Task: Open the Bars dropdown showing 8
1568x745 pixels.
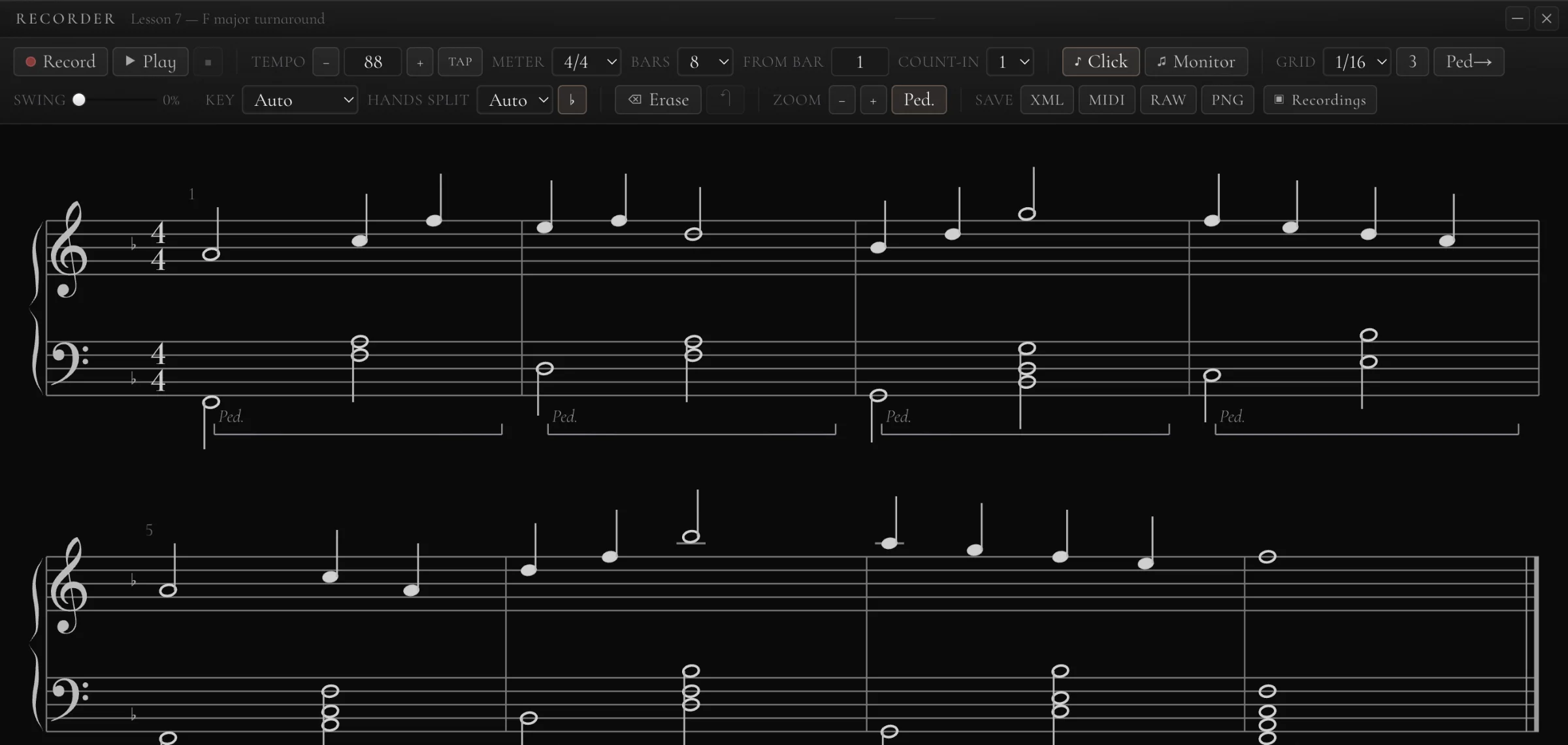Action: [x=705, y=61]
